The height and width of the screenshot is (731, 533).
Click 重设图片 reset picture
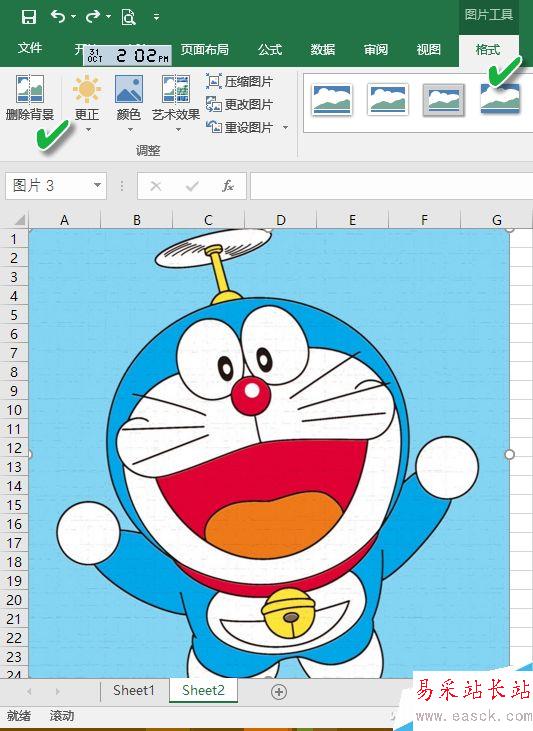point(239,127)
